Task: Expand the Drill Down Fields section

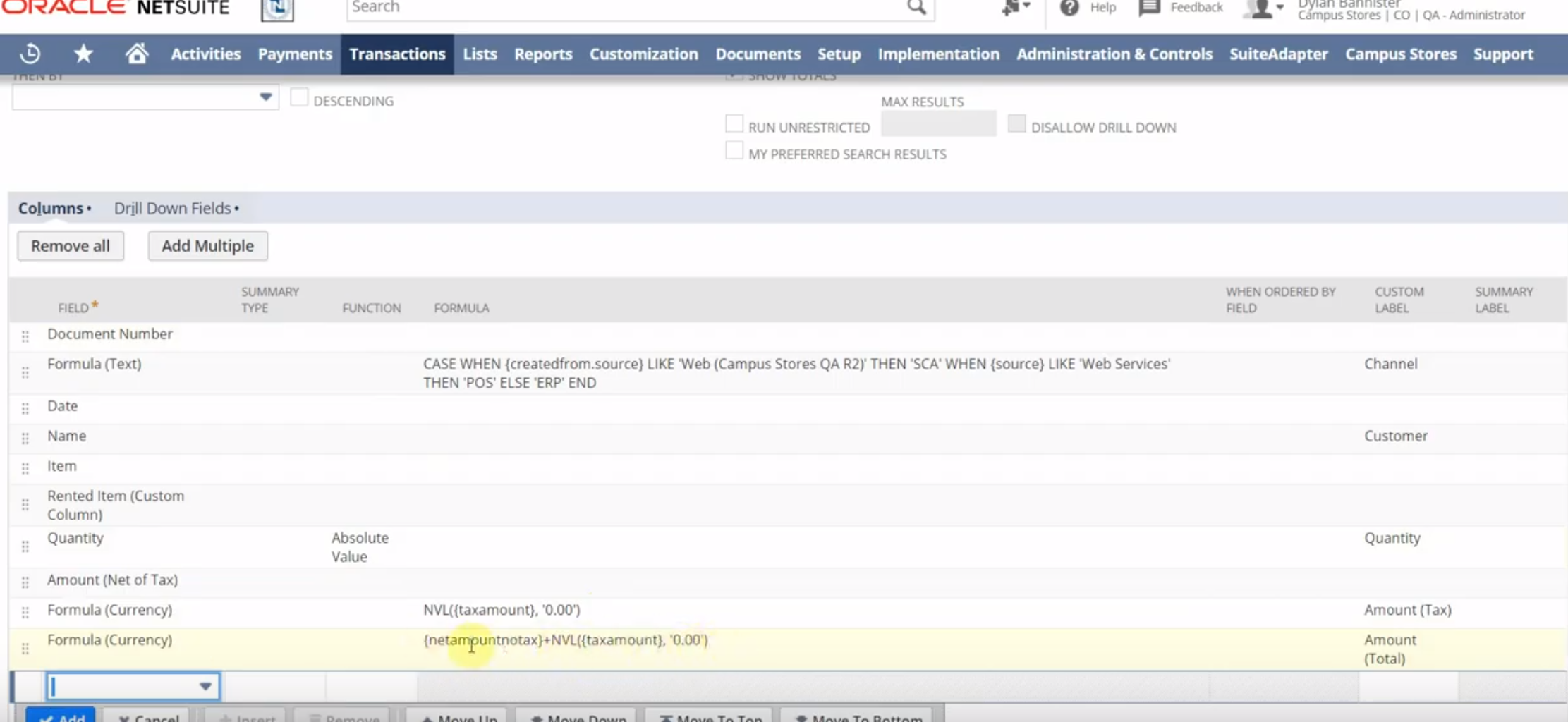Action: point(171,208)
